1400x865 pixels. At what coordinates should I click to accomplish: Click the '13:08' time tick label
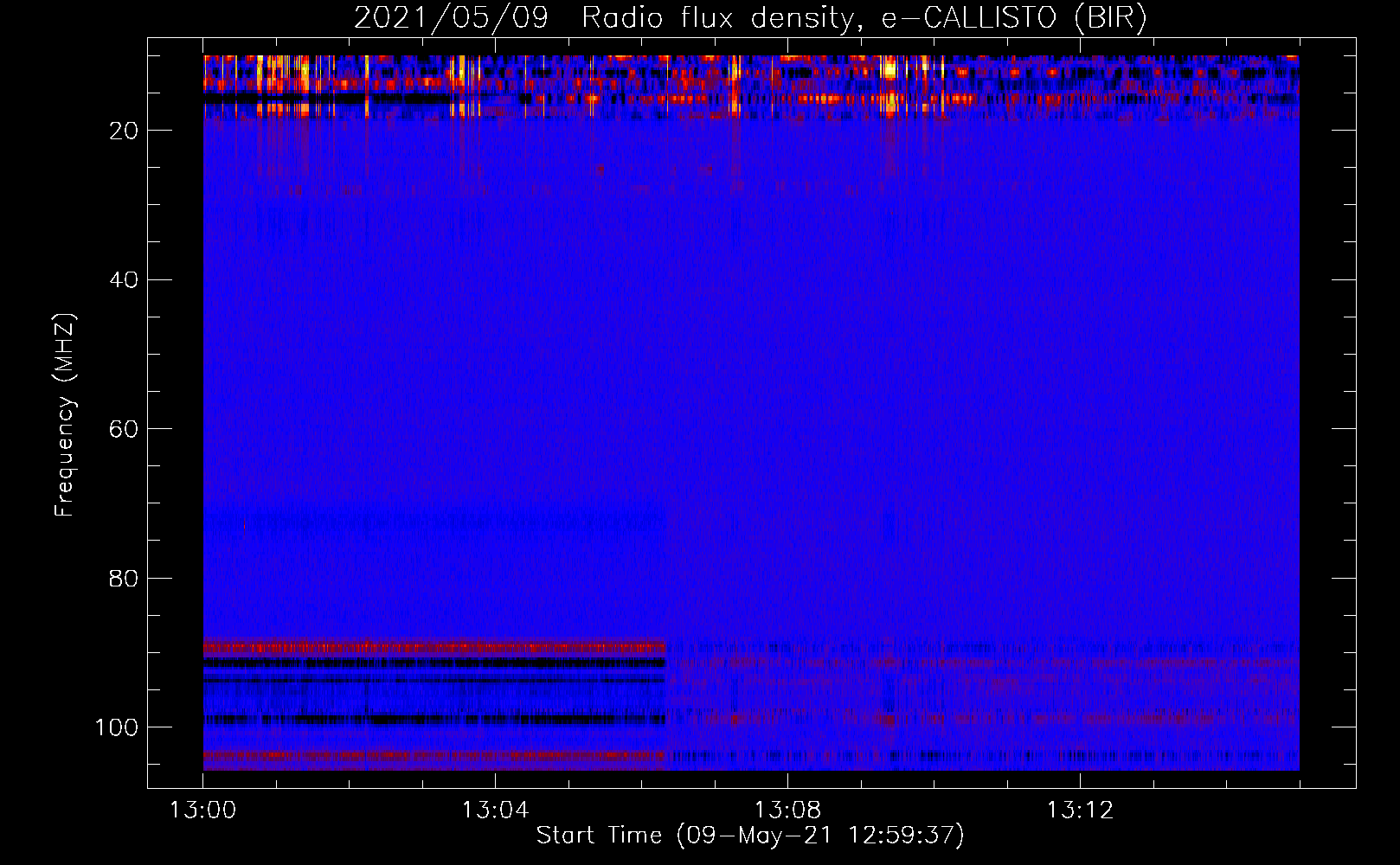pos(787,811)
